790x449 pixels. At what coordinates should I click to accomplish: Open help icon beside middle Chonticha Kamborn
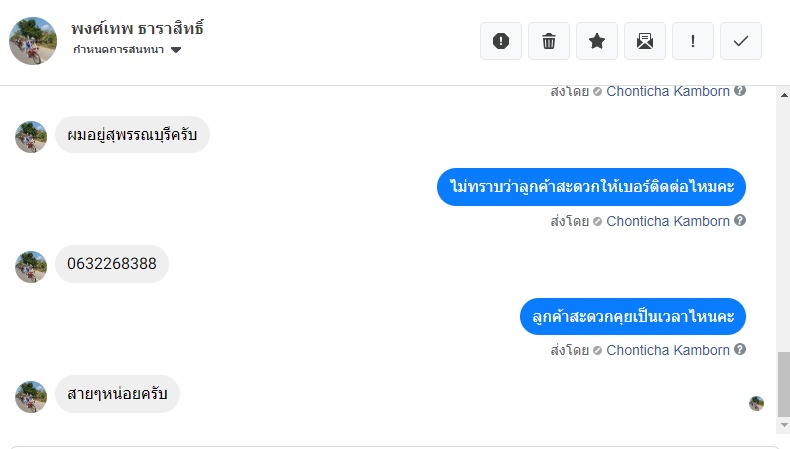coord(740,220)
